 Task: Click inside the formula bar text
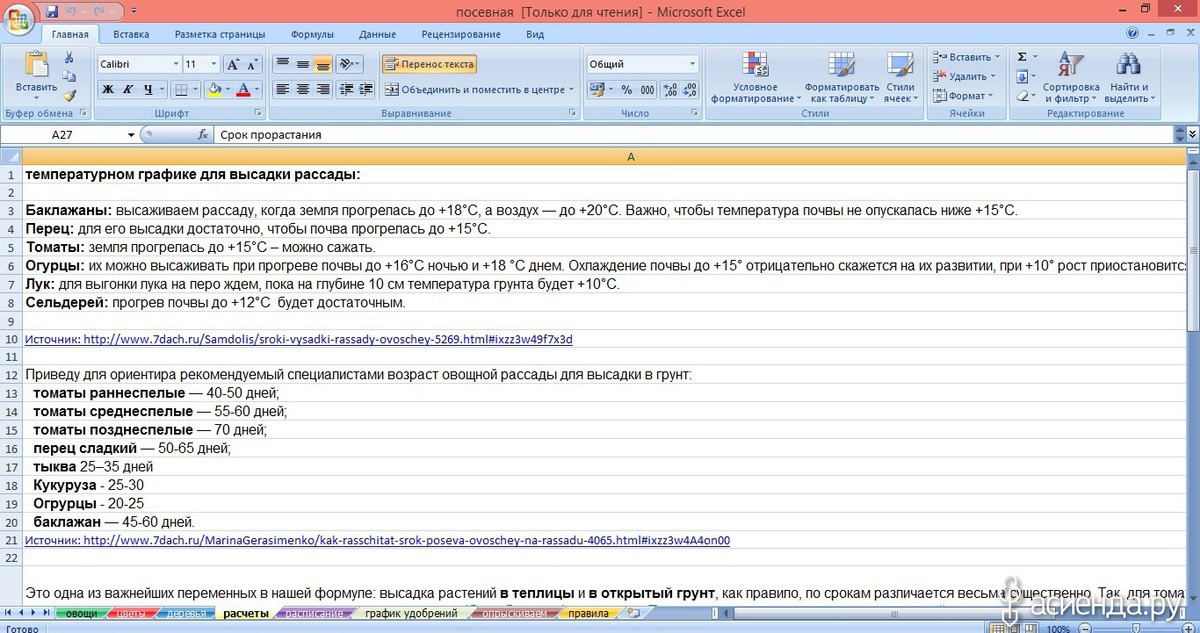[600, 135]
